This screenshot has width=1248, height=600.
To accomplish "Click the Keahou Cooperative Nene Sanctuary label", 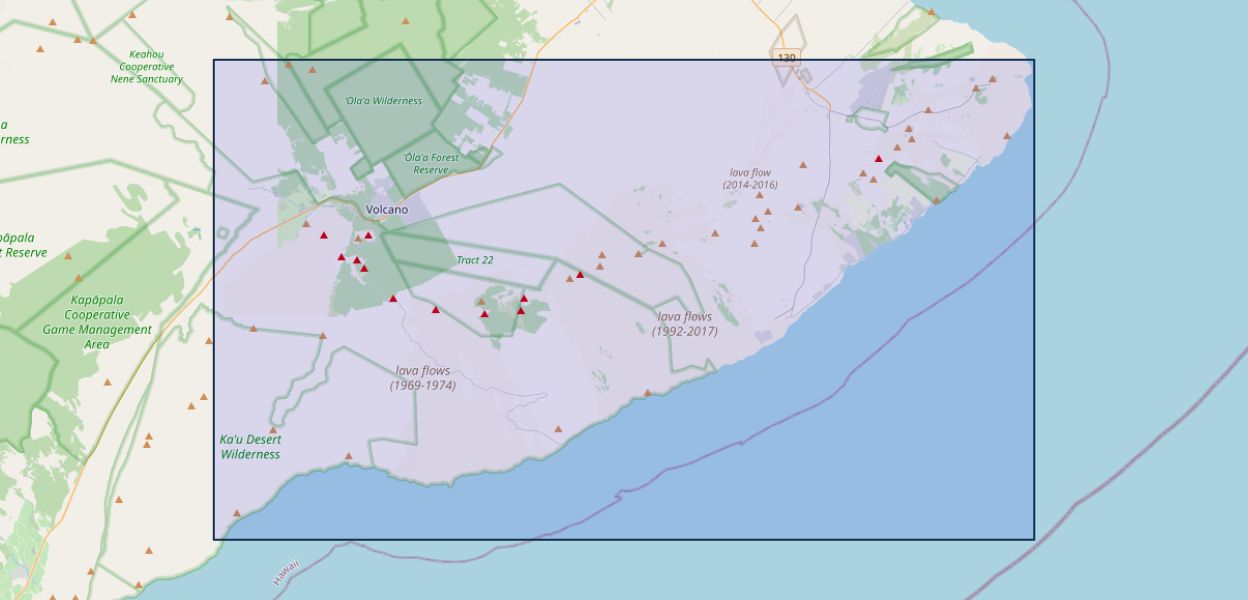I will [x=147, y=67].
